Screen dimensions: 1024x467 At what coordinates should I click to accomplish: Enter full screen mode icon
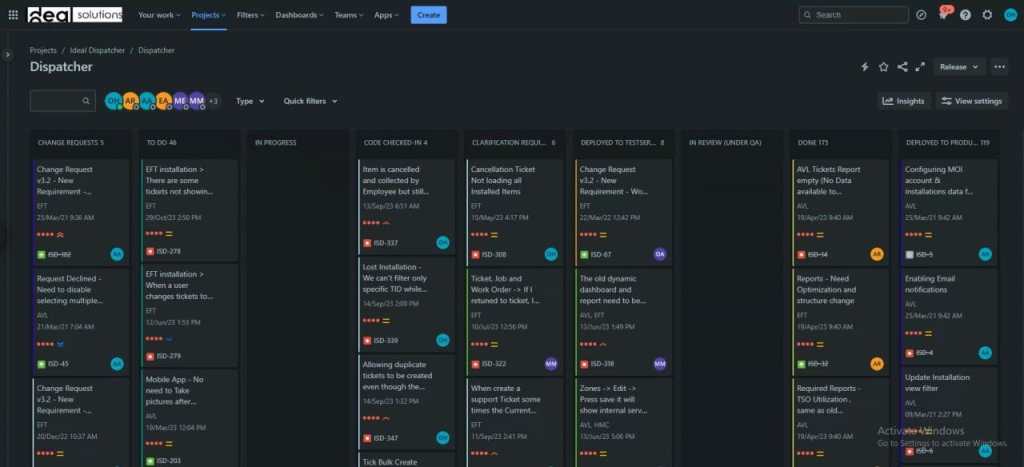920,67
